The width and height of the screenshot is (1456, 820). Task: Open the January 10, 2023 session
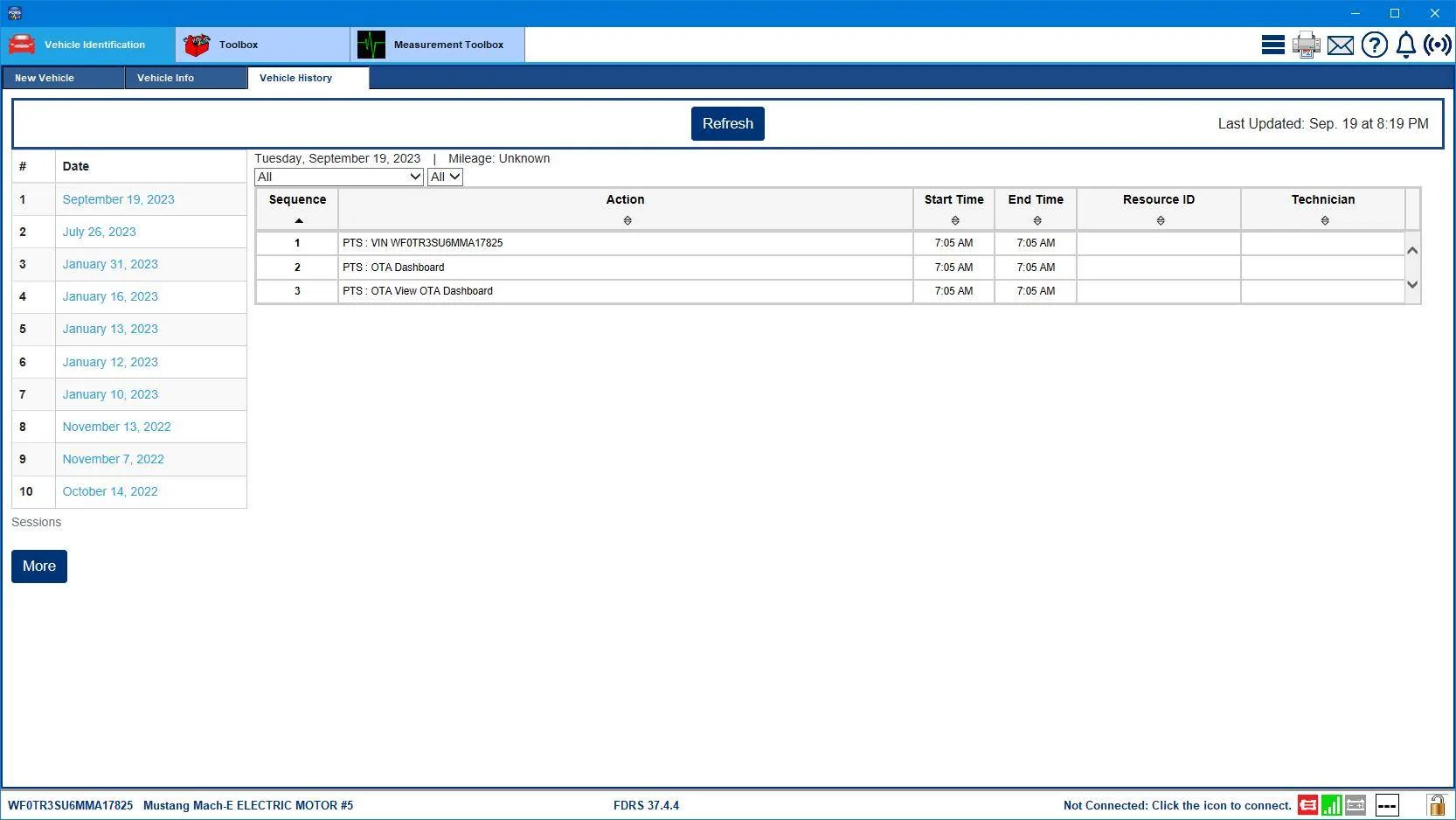[x=110, y=394]
